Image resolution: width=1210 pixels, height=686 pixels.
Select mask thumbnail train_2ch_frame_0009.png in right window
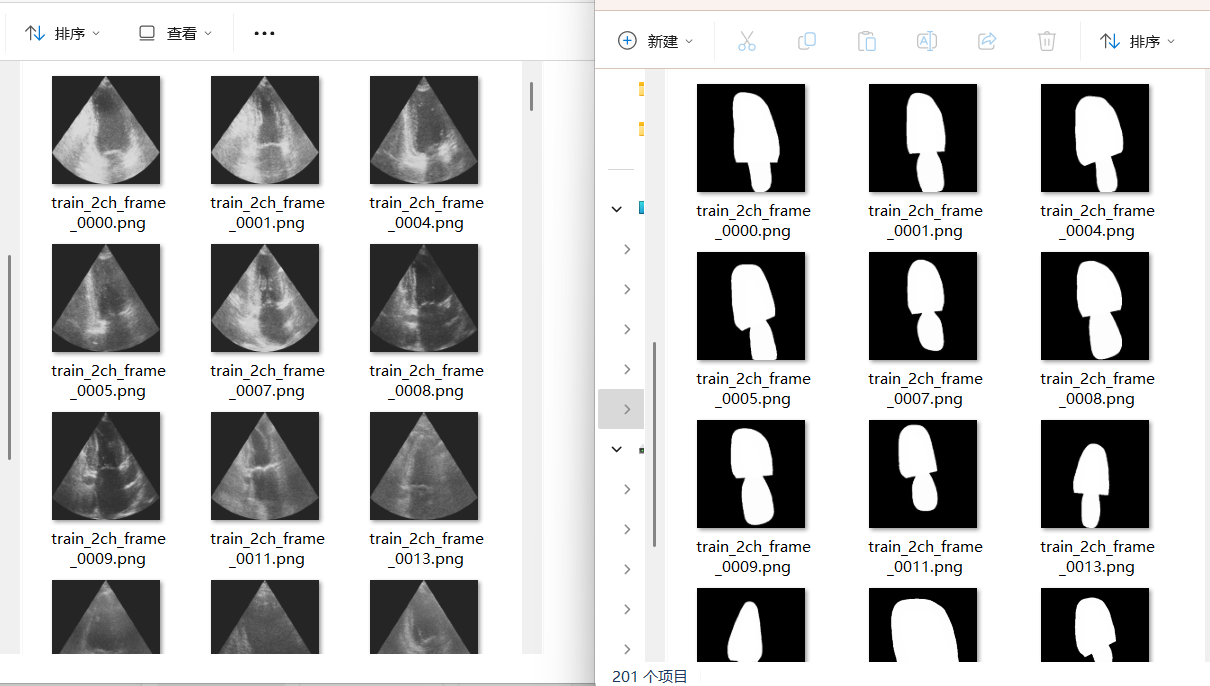751,474
